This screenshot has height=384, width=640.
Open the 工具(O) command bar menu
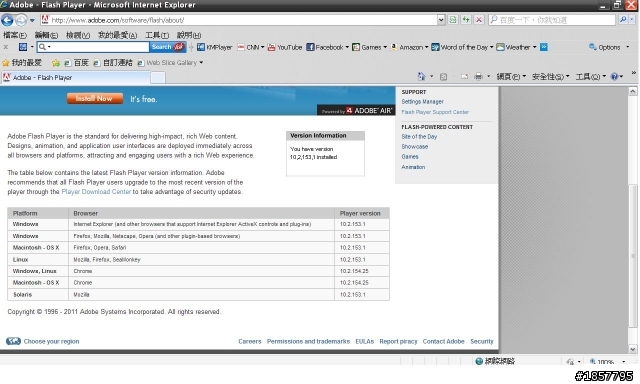click(591, 76)
